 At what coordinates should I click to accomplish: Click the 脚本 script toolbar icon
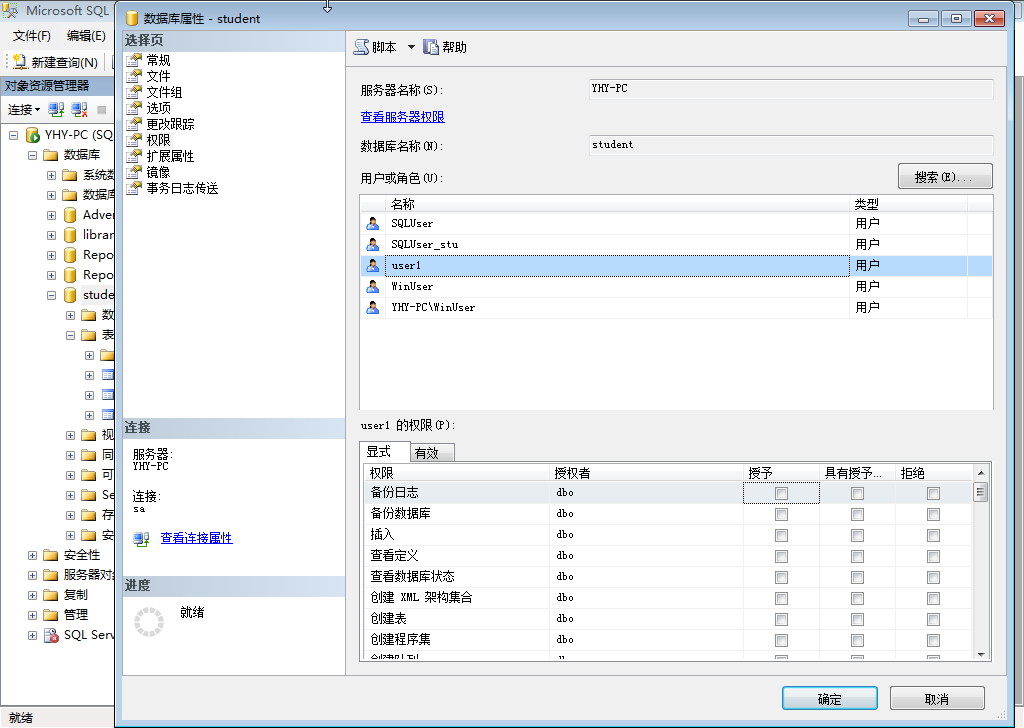point(361,47)
